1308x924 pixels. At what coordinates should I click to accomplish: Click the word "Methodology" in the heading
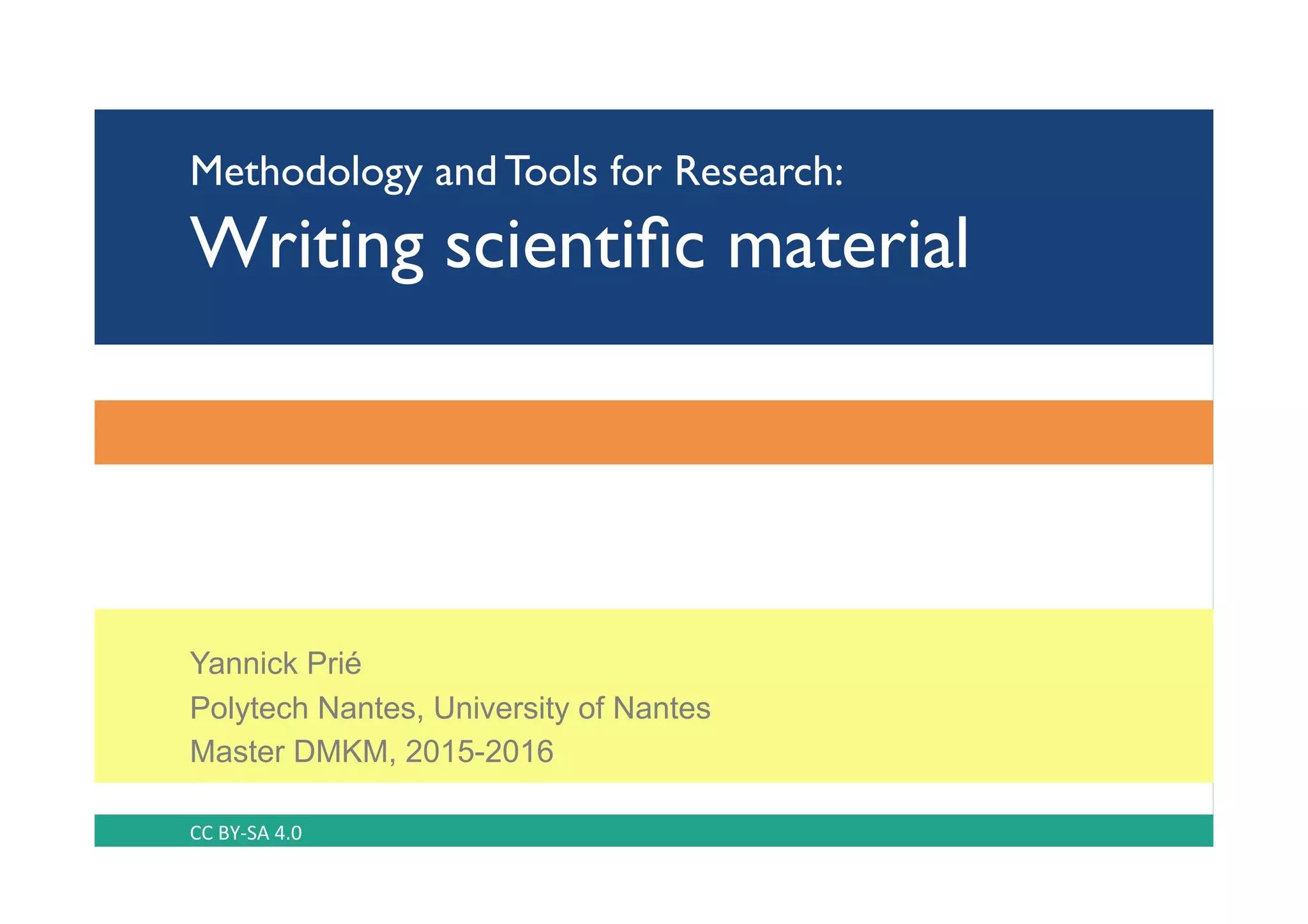click(x=306, y=171)
